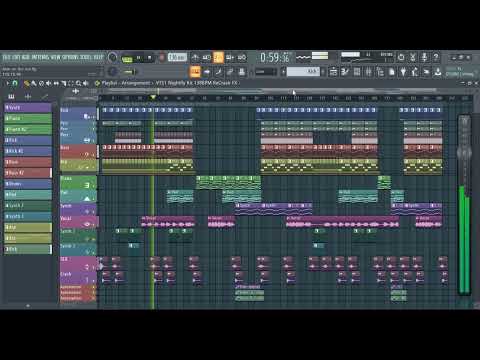
Task: Click the question mark help icon
Action: coord(436,57)
